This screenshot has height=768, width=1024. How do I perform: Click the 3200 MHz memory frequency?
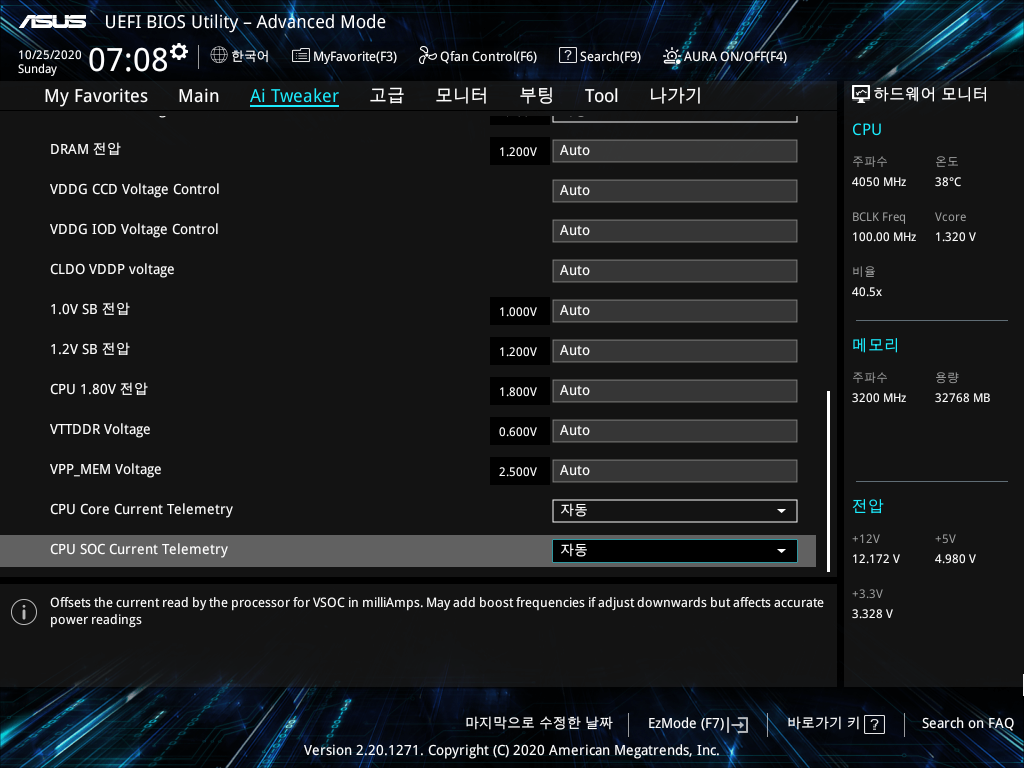click(878, 398)
